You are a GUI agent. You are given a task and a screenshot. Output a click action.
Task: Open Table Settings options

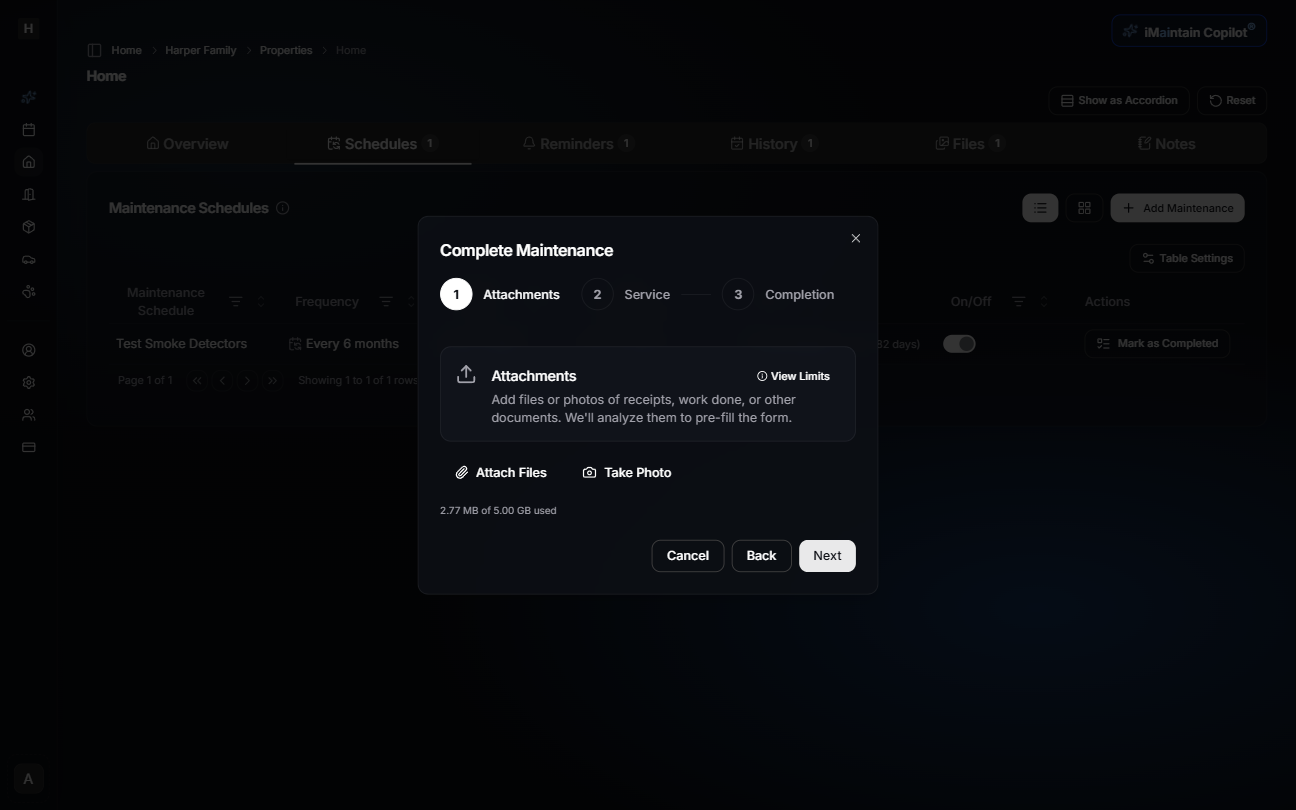click(1186, 258)
